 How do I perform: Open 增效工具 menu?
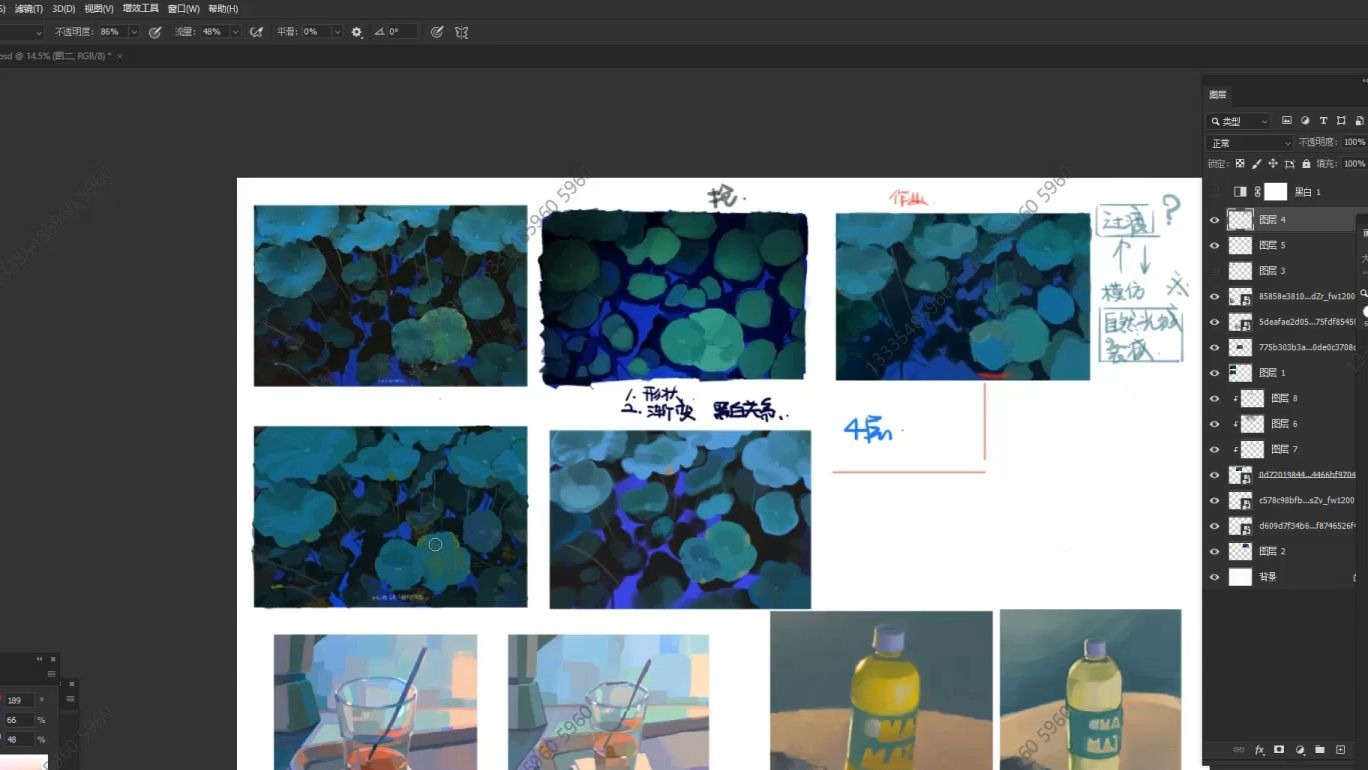click(141, 9)
